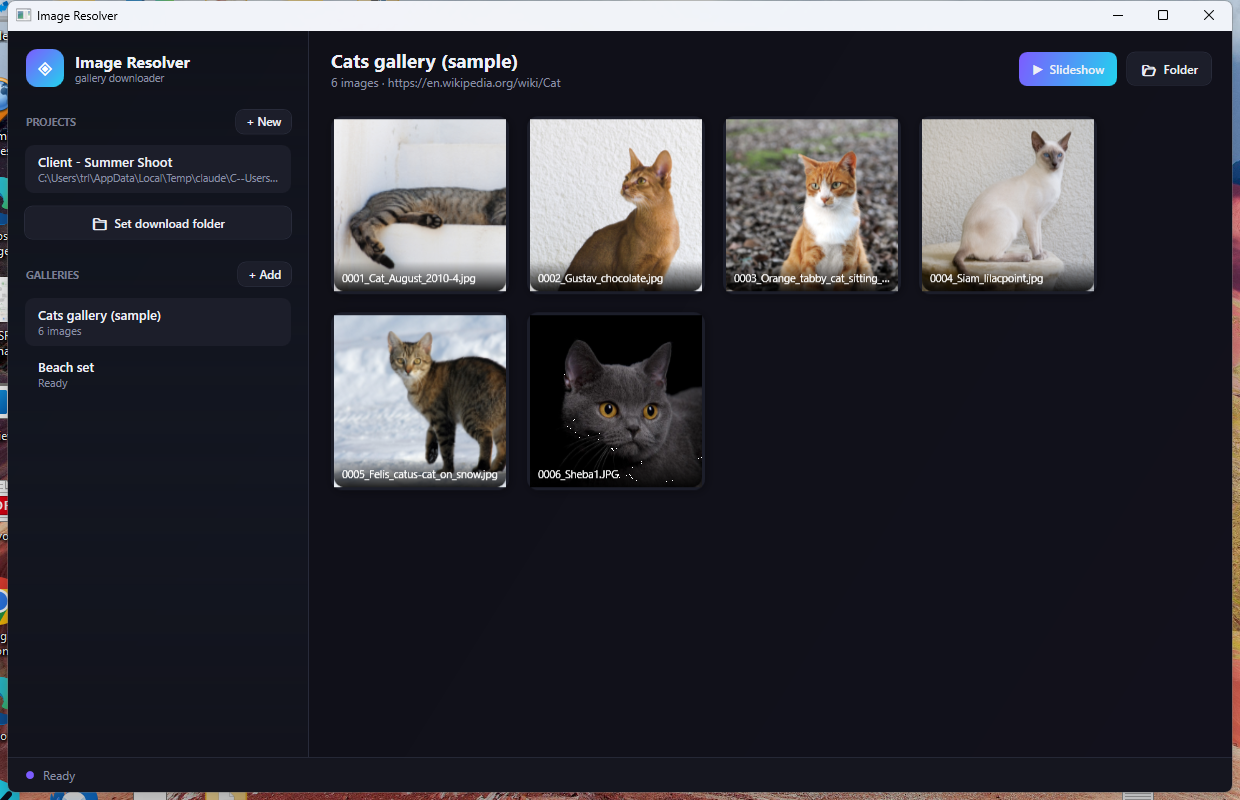This screenshot has width=1240, height=800.
Task: Open thumbnail 0004_Siam_lilacpoint.jpg
Action: 1008,205
